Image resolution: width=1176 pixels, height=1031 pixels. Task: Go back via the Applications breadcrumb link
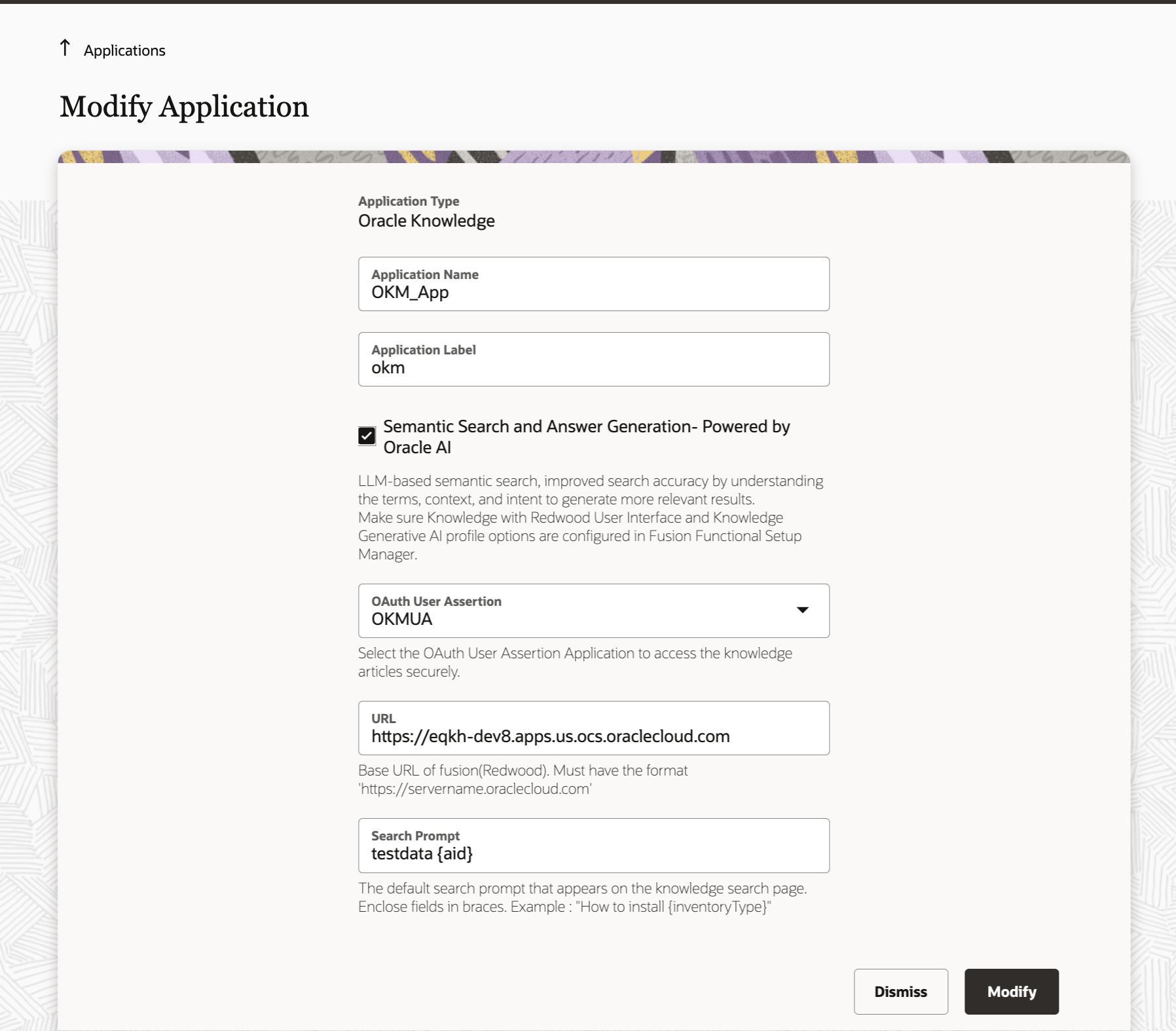click(x=124, y=50)
